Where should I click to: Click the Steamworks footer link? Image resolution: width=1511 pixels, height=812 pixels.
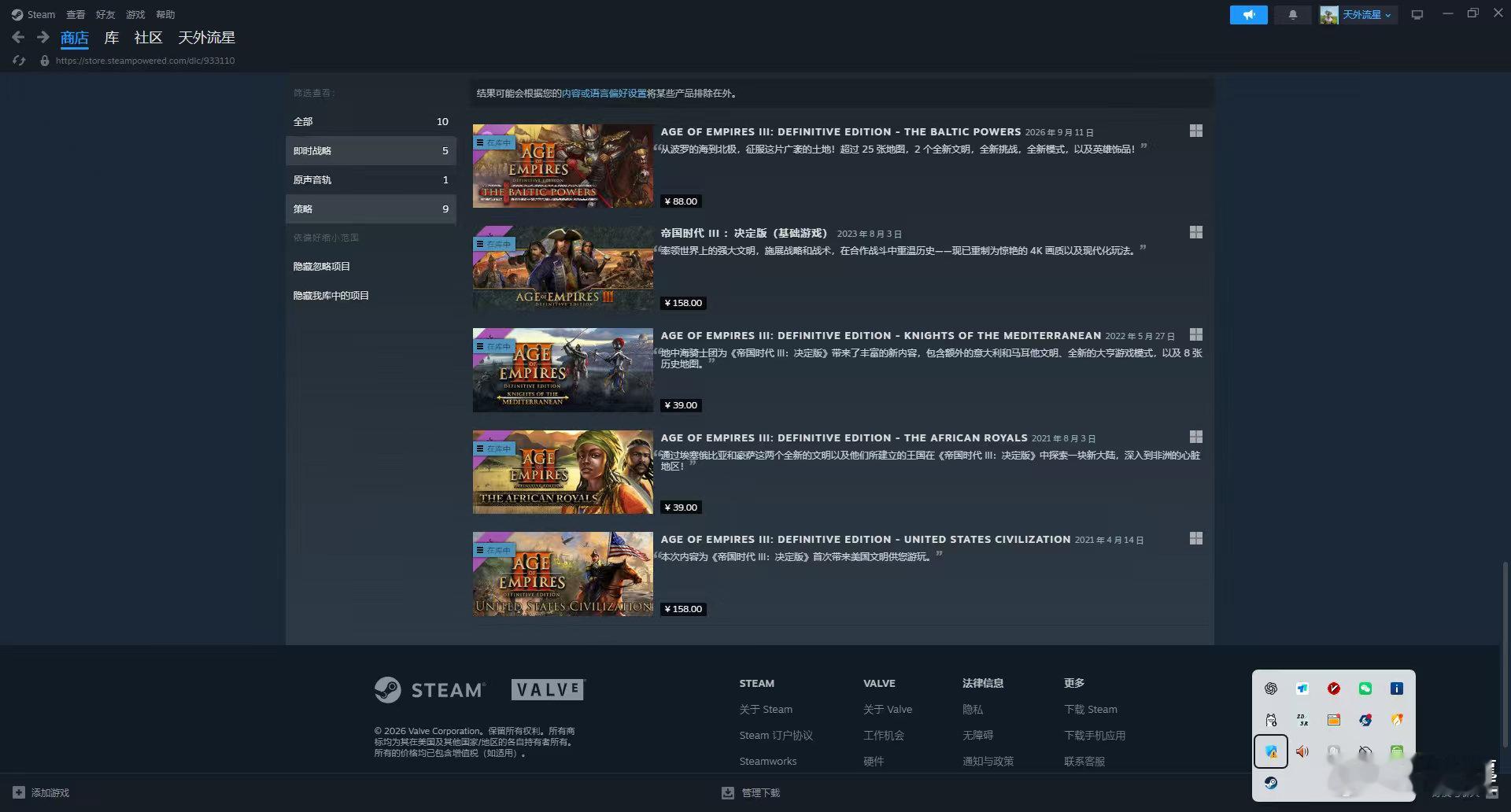[768, 761]
